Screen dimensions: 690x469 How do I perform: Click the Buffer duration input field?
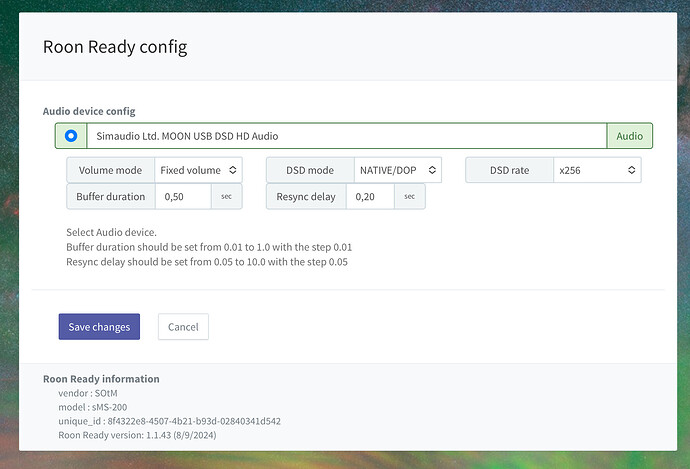(183, 197)
